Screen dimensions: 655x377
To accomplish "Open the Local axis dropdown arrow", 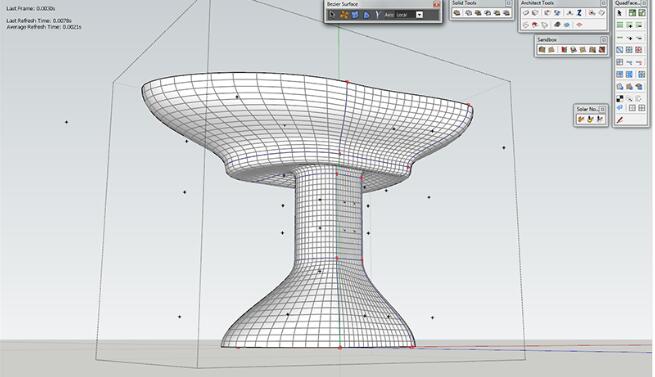I will tap(419, 15).
